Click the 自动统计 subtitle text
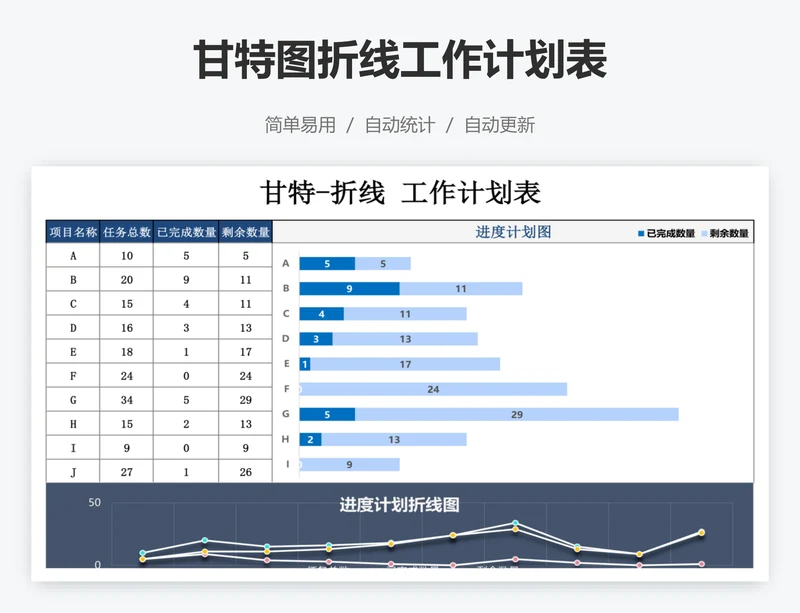Image resolution: width=800 pixels, height=613 pixels. point(399,125)
